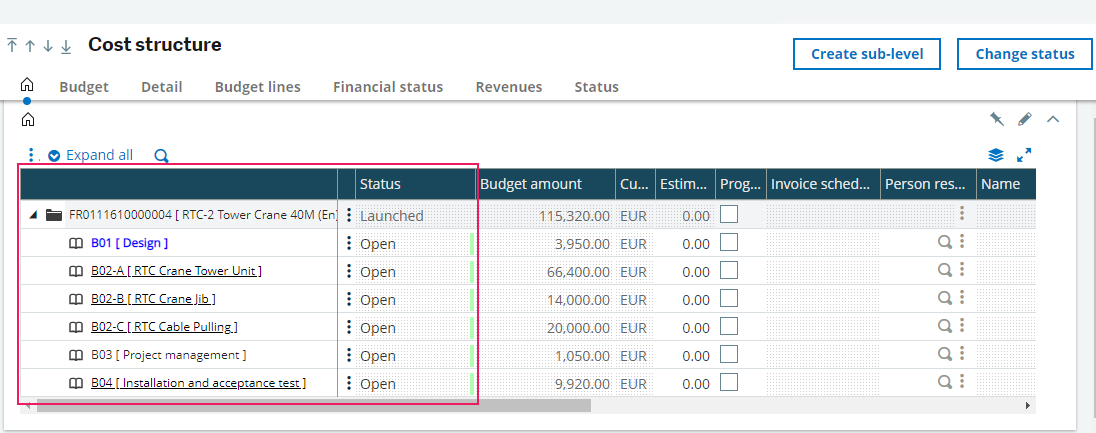
Task: Select 115,320.00 budget amount cell
Action: click(x=545, y=215)
